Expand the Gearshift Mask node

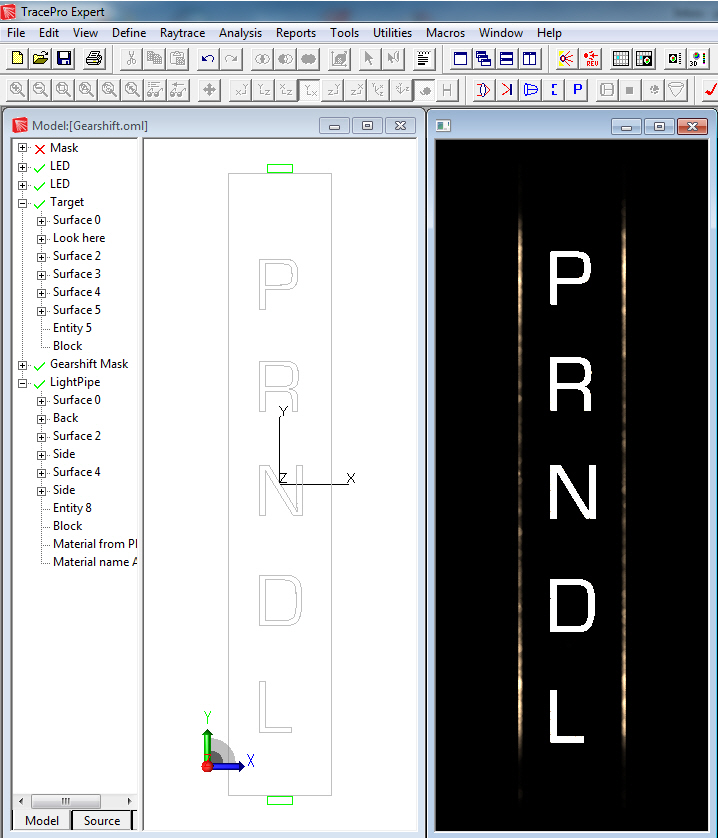tap(22, 365)
